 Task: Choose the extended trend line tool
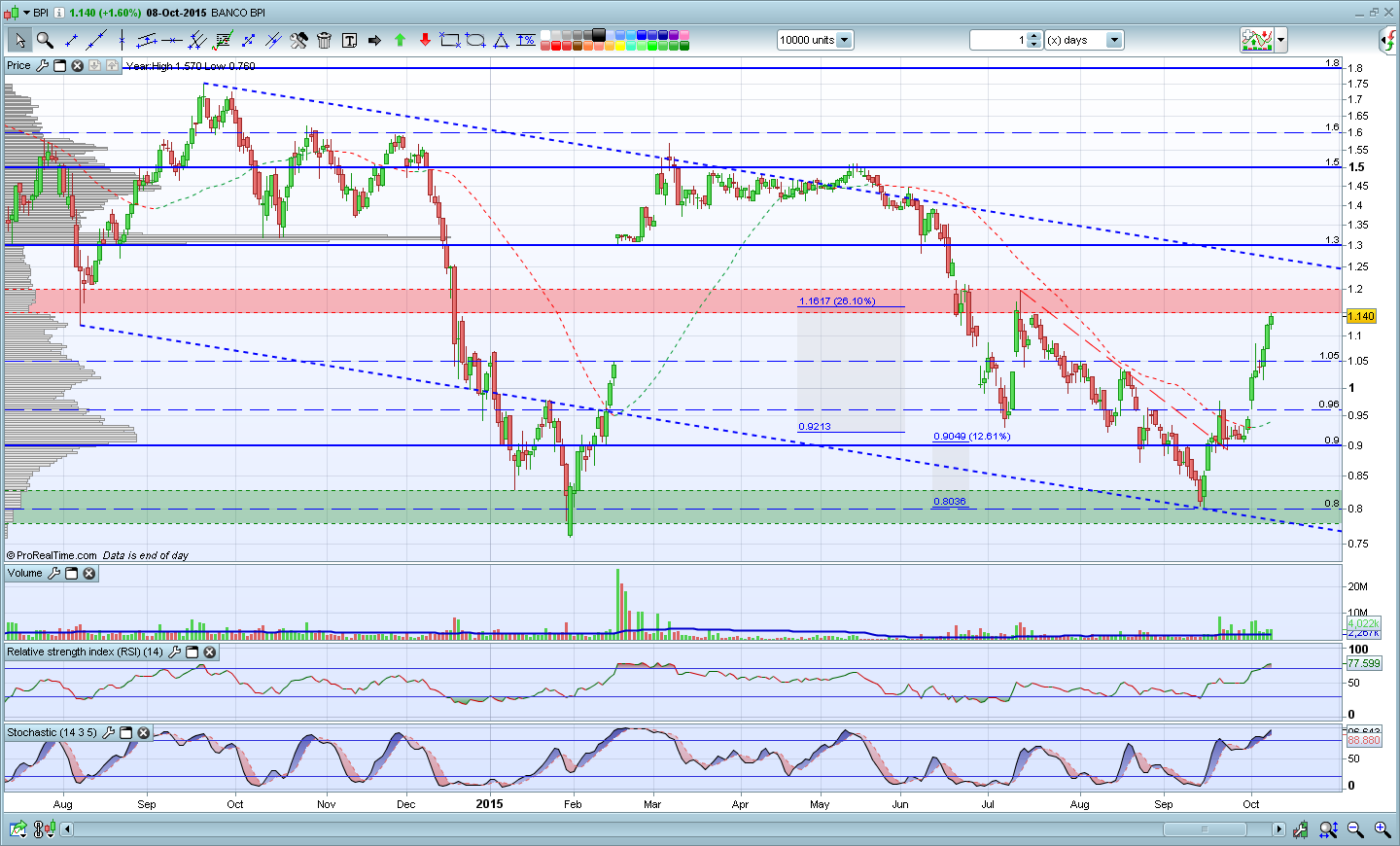click(96, 40)
